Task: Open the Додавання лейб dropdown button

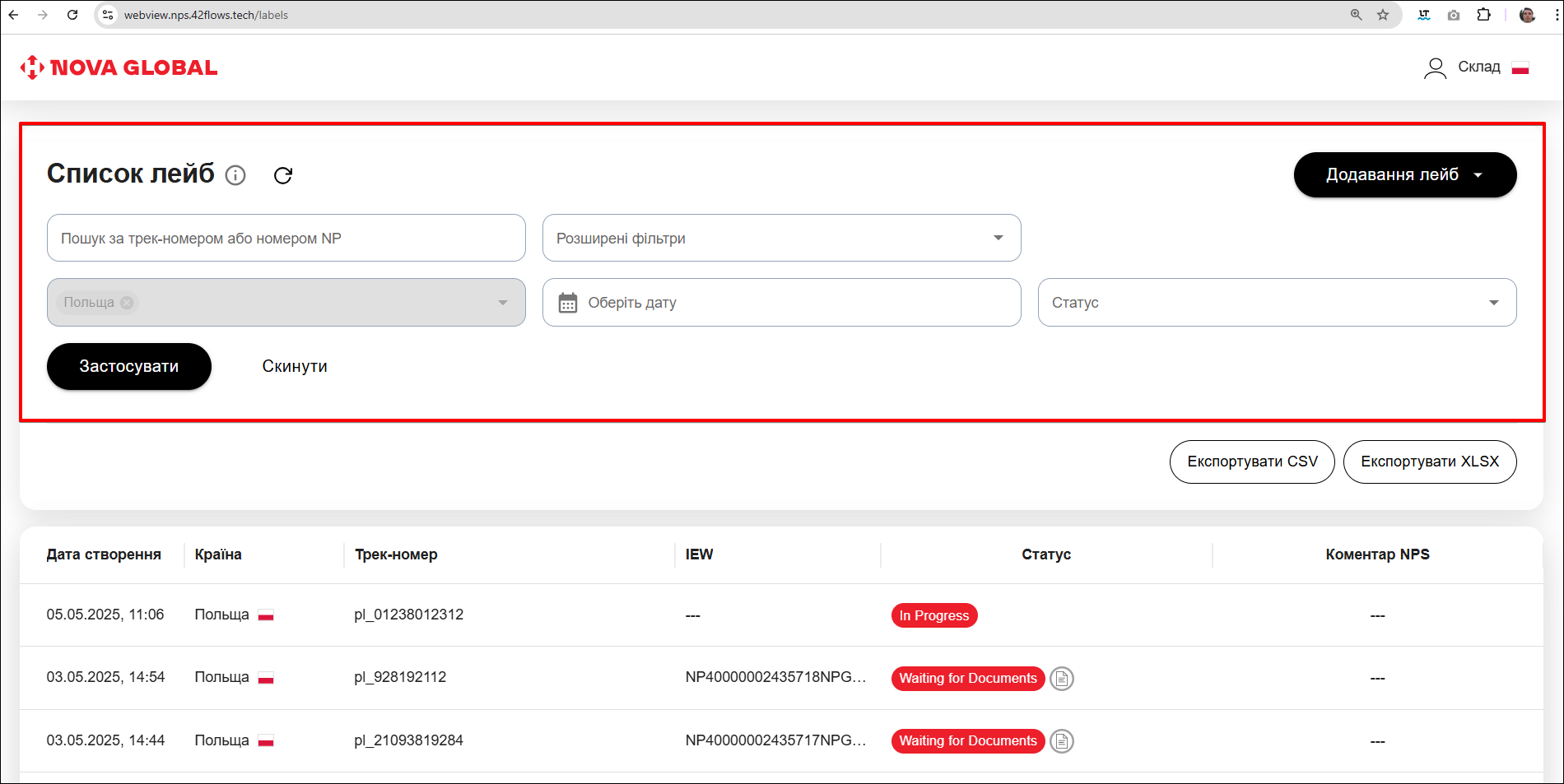Action: 1404,174
